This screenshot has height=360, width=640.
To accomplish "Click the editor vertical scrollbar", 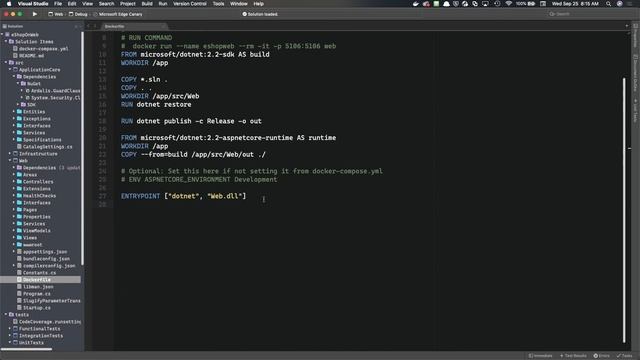I will click(624, 210).
